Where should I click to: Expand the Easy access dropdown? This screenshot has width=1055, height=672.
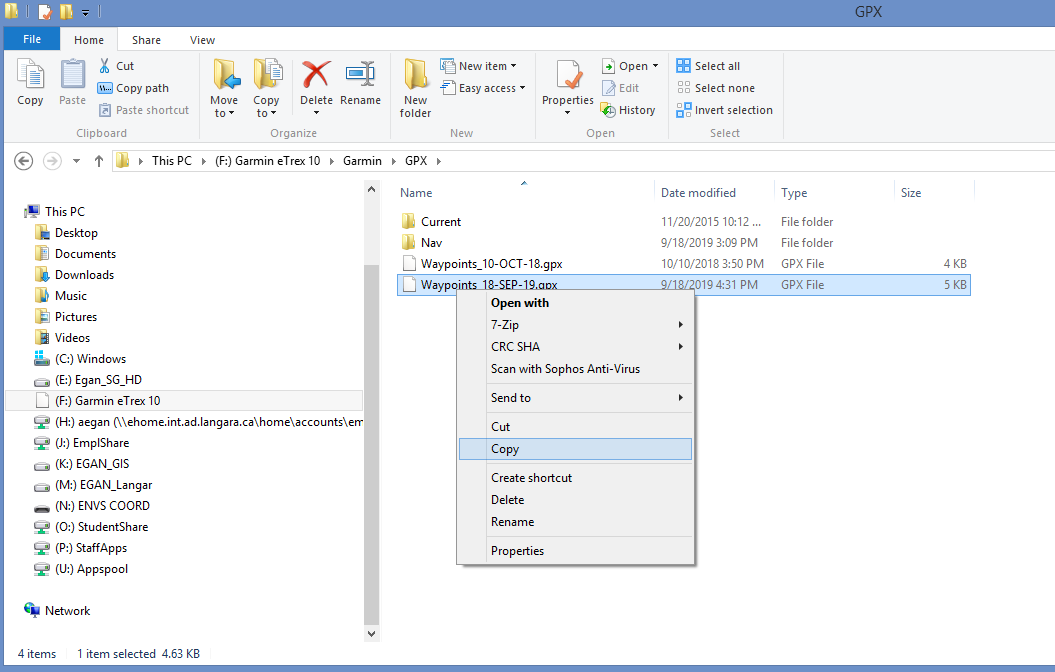488,88
